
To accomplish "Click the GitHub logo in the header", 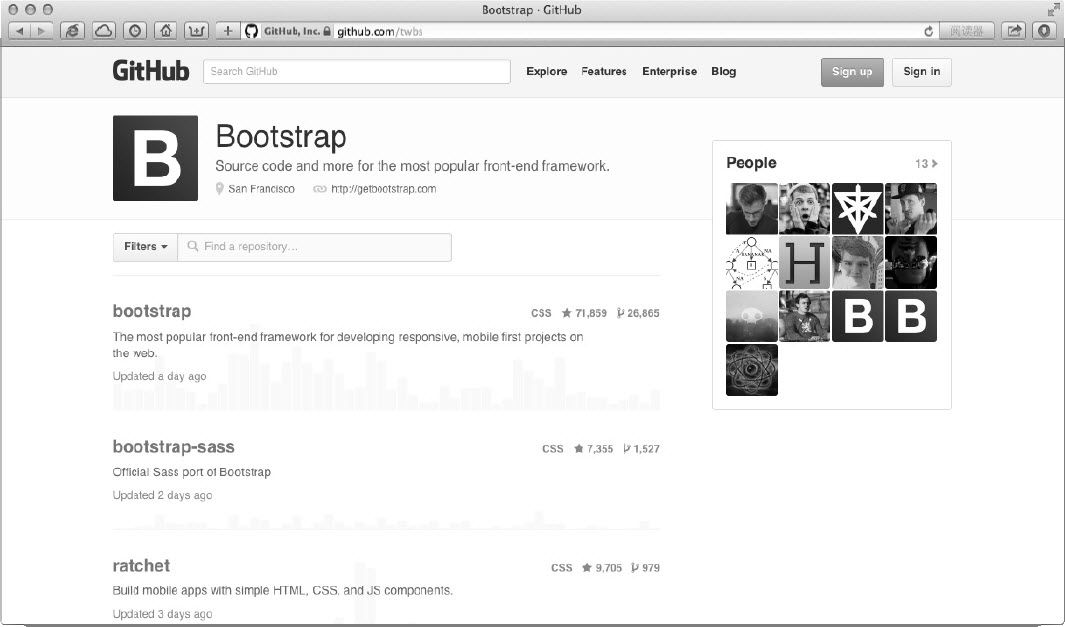I will coord(151,71).
